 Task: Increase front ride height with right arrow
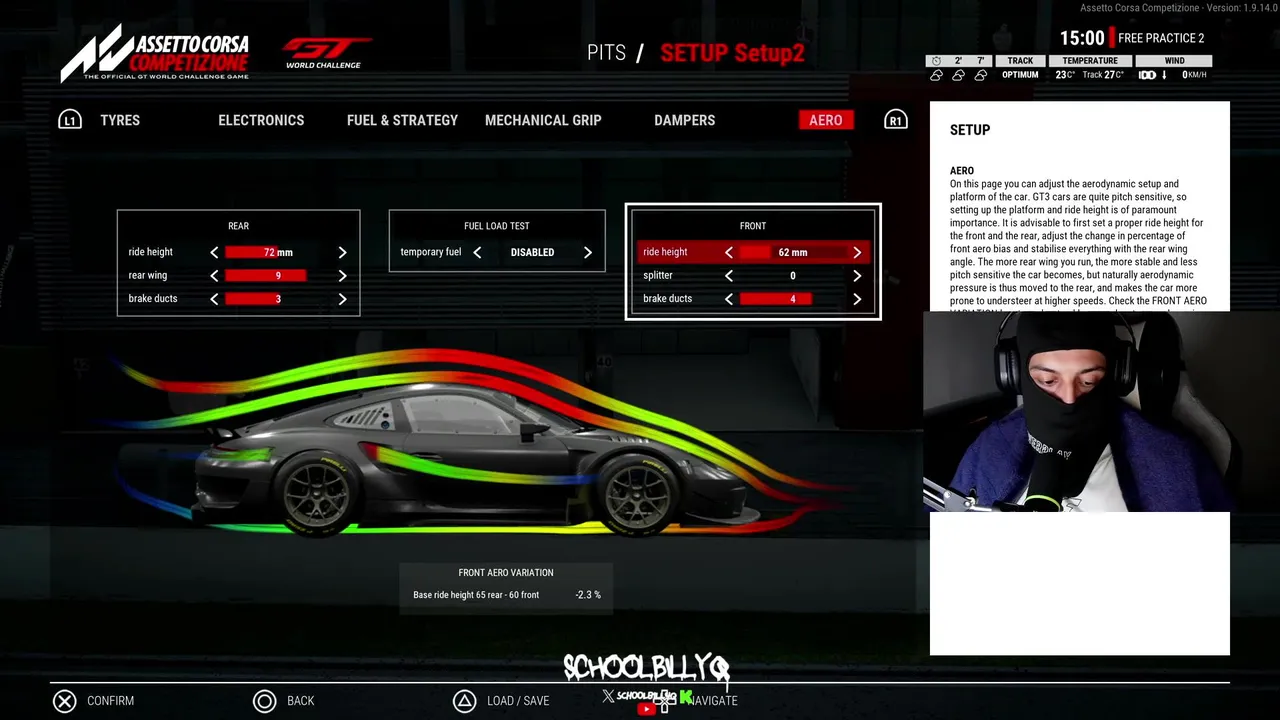(857, 253)
